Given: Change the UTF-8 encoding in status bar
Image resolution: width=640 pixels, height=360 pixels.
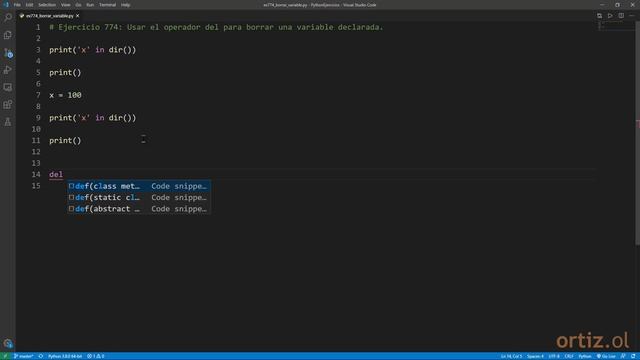Looking at the screenshot, I should pos(554,356).
